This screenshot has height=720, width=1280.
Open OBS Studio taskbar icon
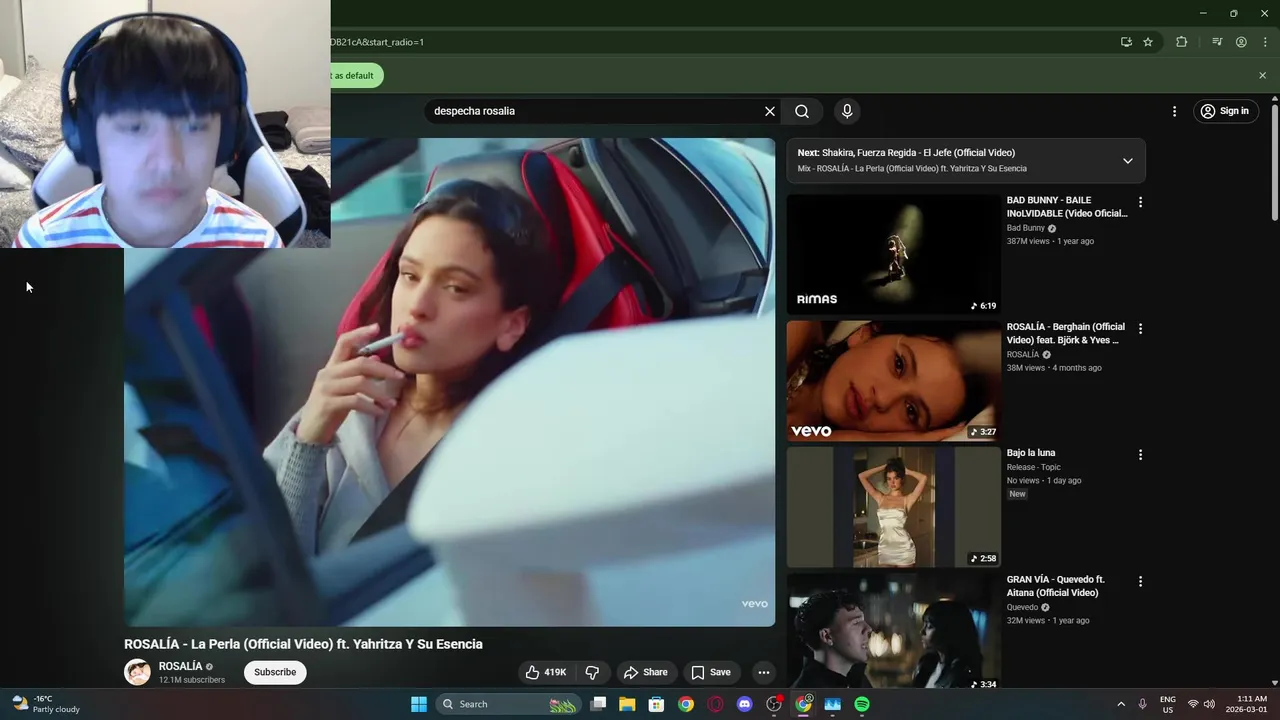point(774,704)
